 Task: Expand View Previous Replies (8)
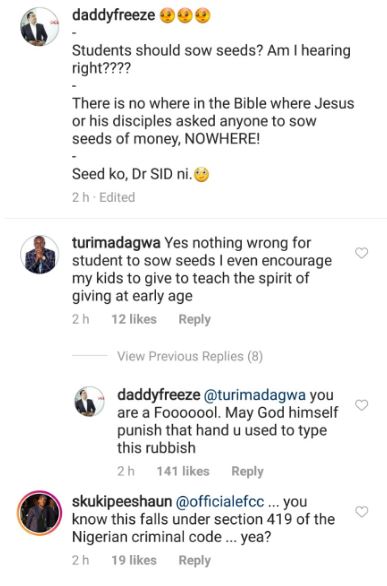[190, 356]
